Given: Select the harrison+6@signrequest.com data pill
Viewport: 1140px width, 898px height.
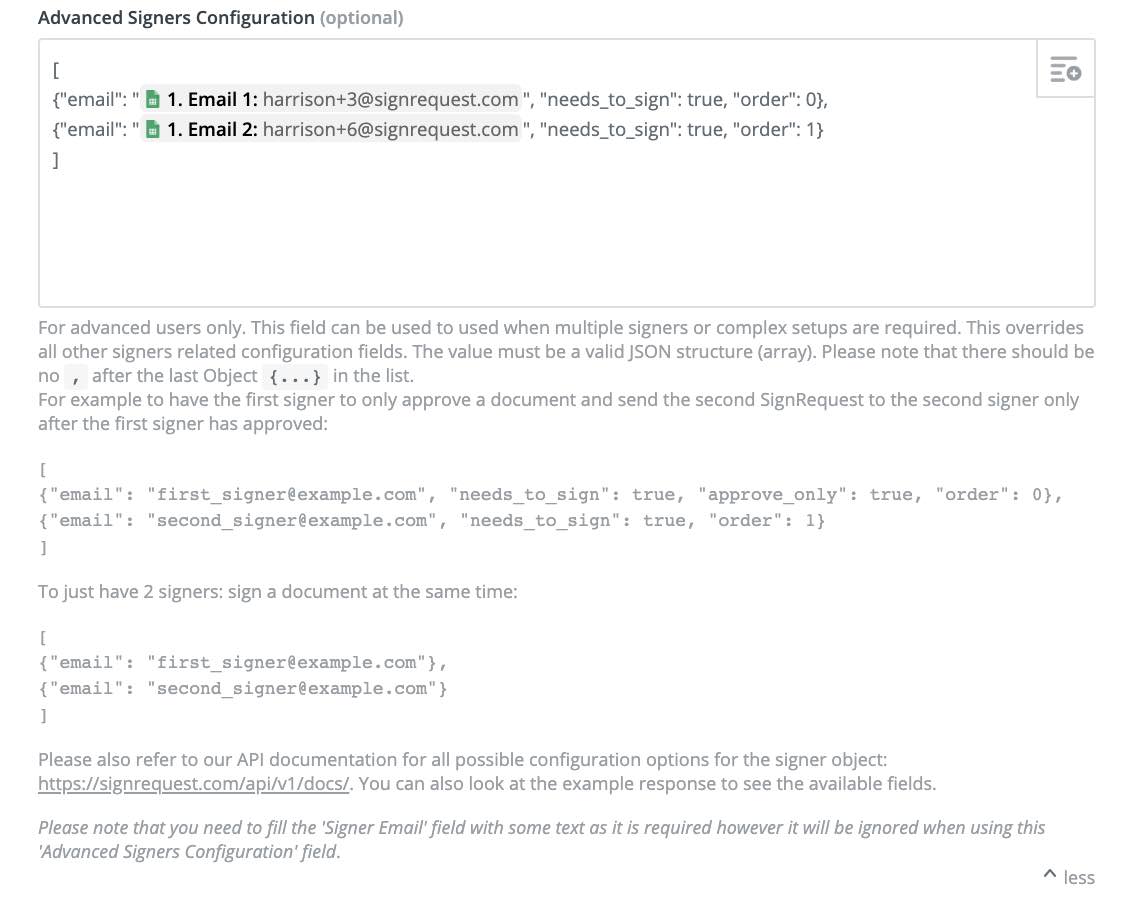Looking at the screenshot, I should (x=331, y=129).
